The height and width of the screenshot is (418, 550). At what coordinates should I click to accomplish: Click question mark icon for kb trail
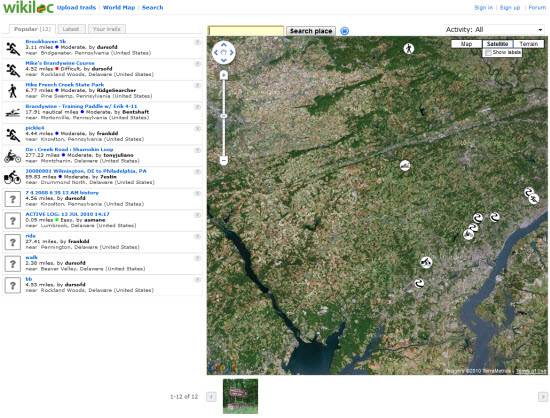tap(13, 285)
